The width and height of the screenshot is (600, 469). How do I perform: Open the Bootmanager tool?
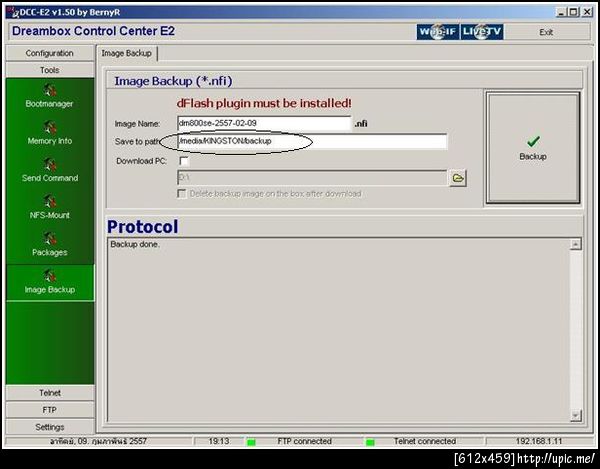click(x=49, y=96)
